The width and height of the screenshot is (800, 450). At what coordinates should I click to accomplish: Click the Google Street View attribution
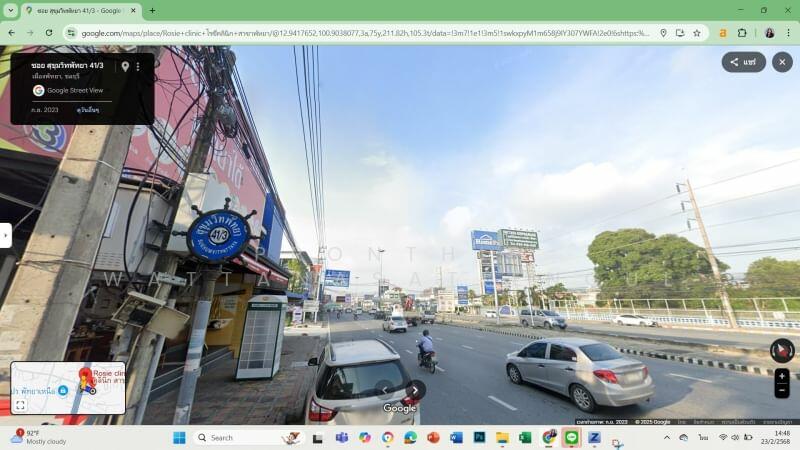click(75, 90)
